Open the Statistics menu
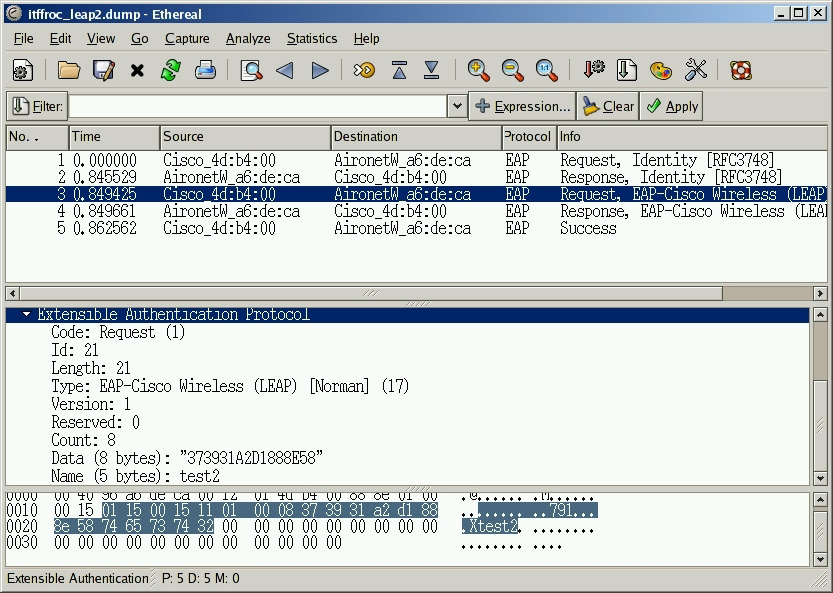The height and width of the screenshot is (593, 833). coord(311,38)
